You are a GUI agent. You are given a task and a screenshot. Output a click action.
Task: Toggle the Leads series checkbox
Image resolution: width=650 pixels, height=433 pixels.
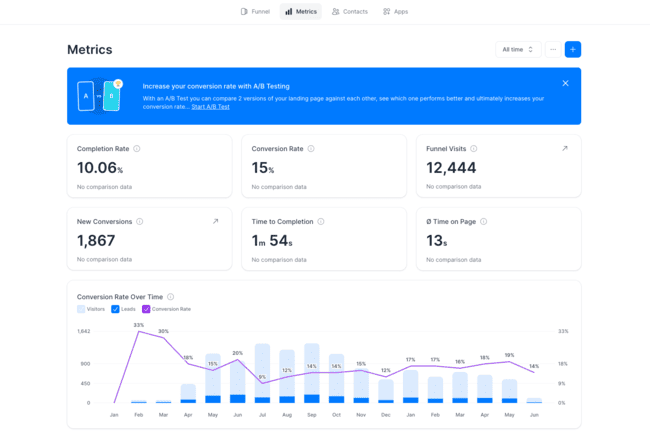coord(115,309)
